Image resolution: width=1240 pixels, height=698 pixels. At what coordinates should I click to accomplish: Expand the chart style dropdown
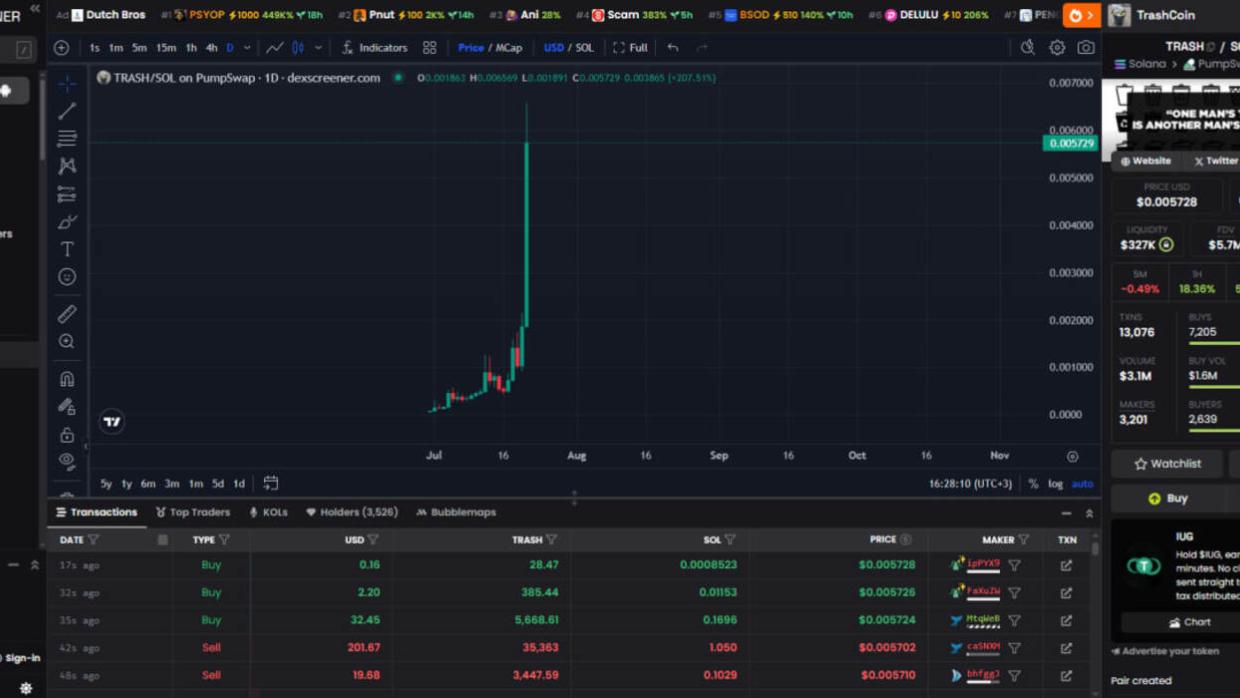click(x=318, y=48)
